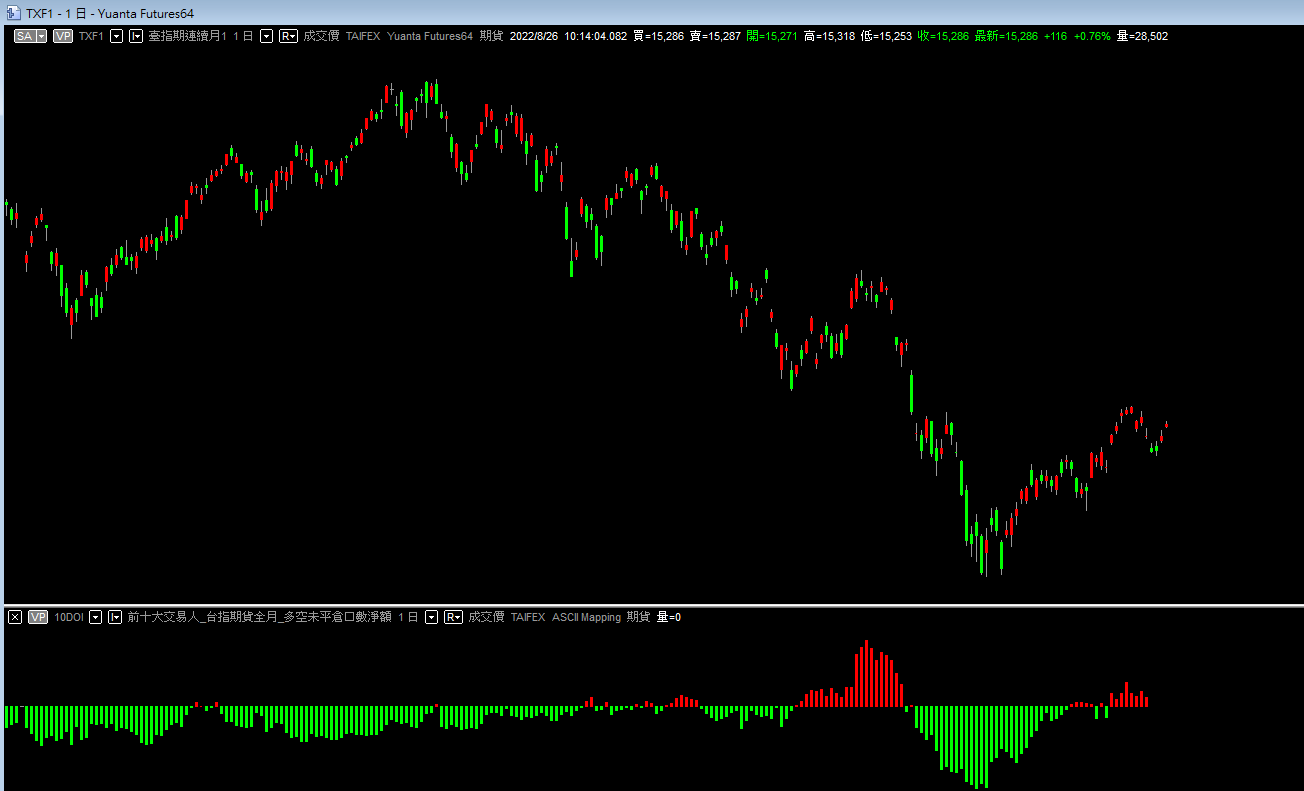Click the date 2022/8/26 in header

pos(534,36)
